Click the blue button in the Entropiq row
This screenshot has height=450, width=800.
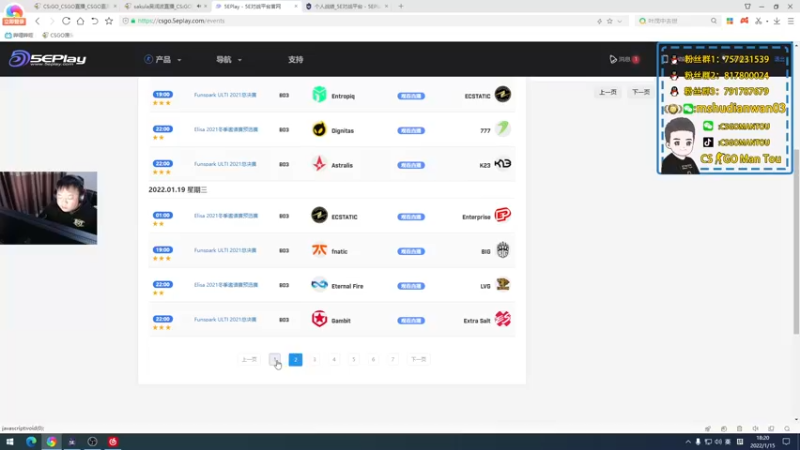411,96
